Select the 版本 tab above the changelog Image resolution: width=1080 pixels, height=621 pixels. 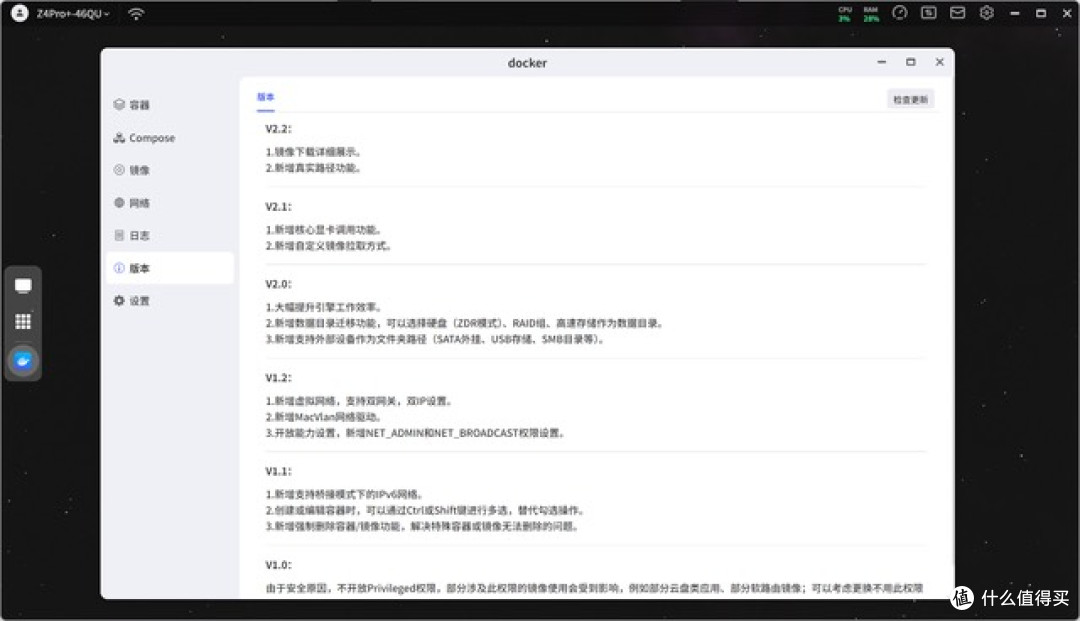(266, 97)
